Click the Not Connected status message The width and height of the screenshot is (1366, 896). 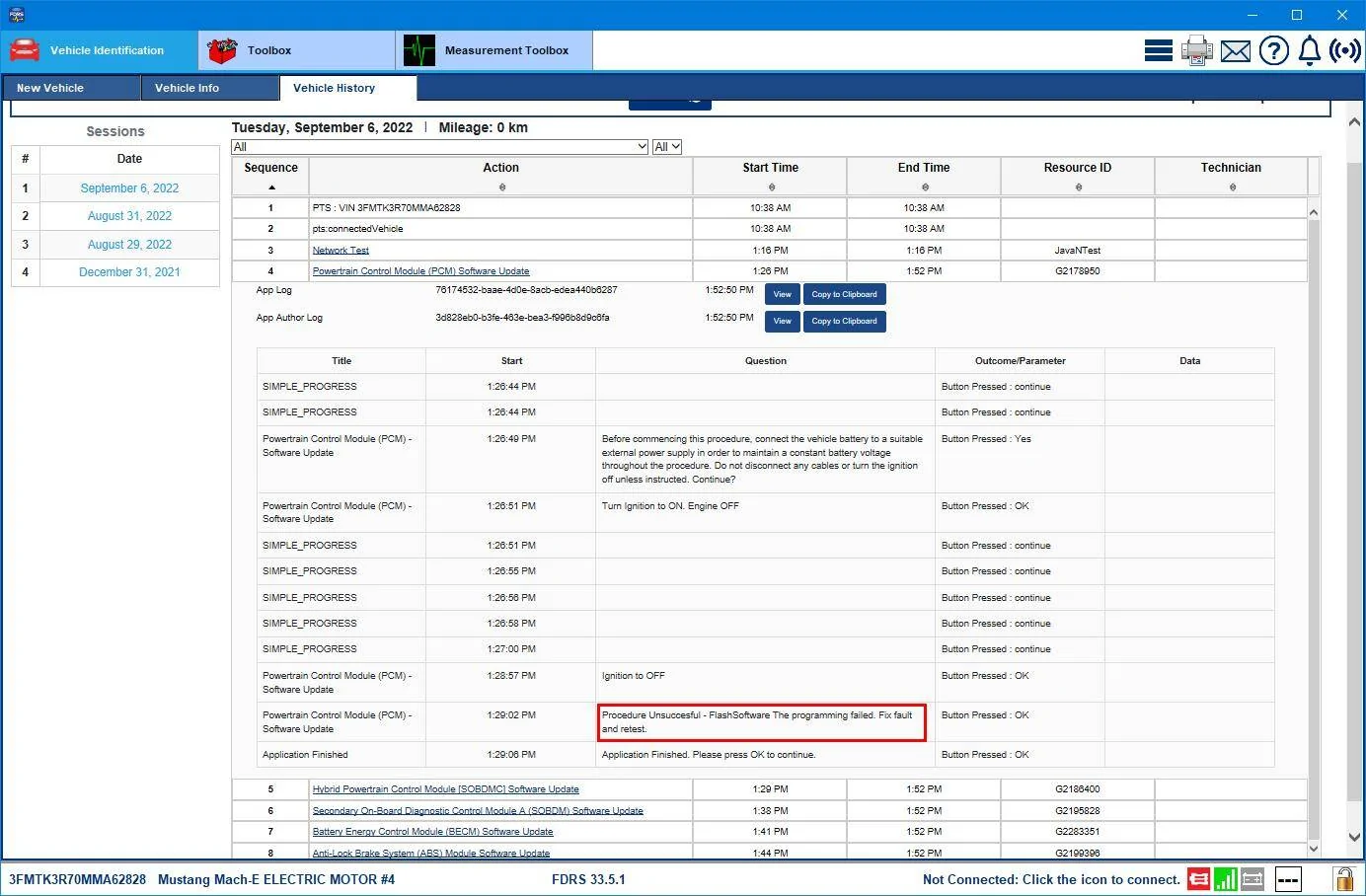click(1051, 879)
